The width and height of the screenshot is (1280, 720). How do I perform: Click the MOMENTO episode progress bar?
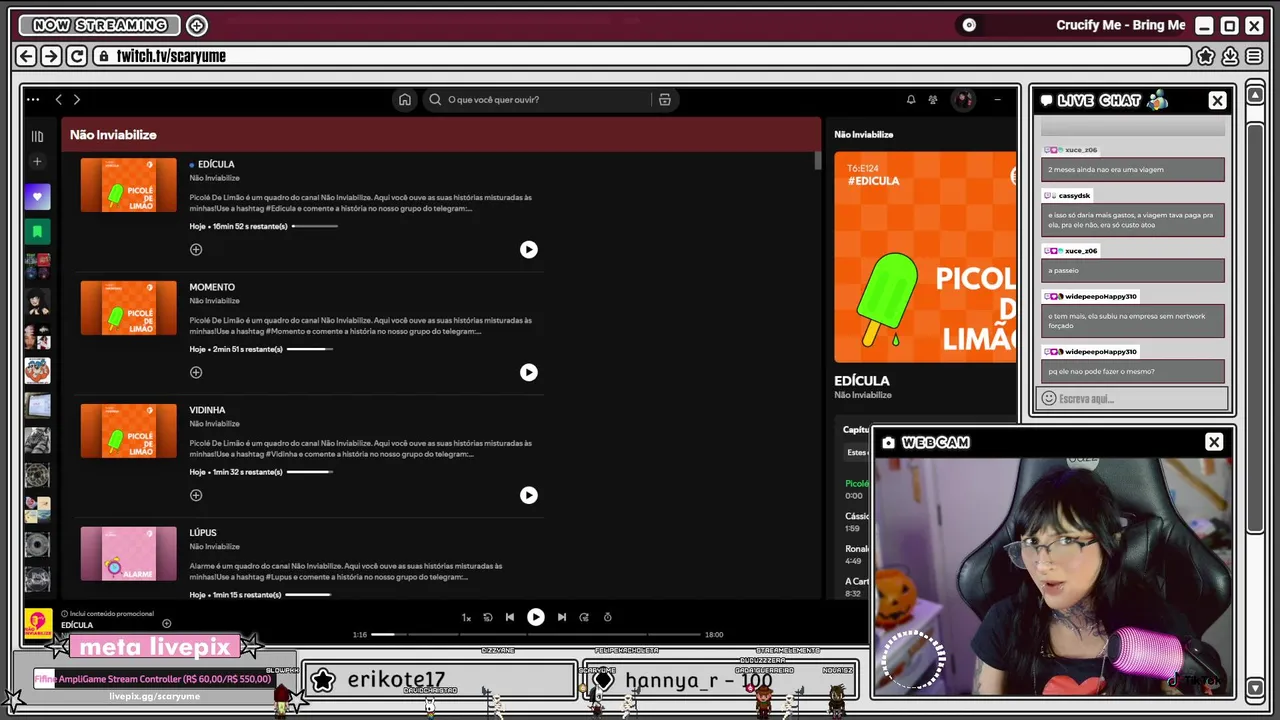point(310,349)
